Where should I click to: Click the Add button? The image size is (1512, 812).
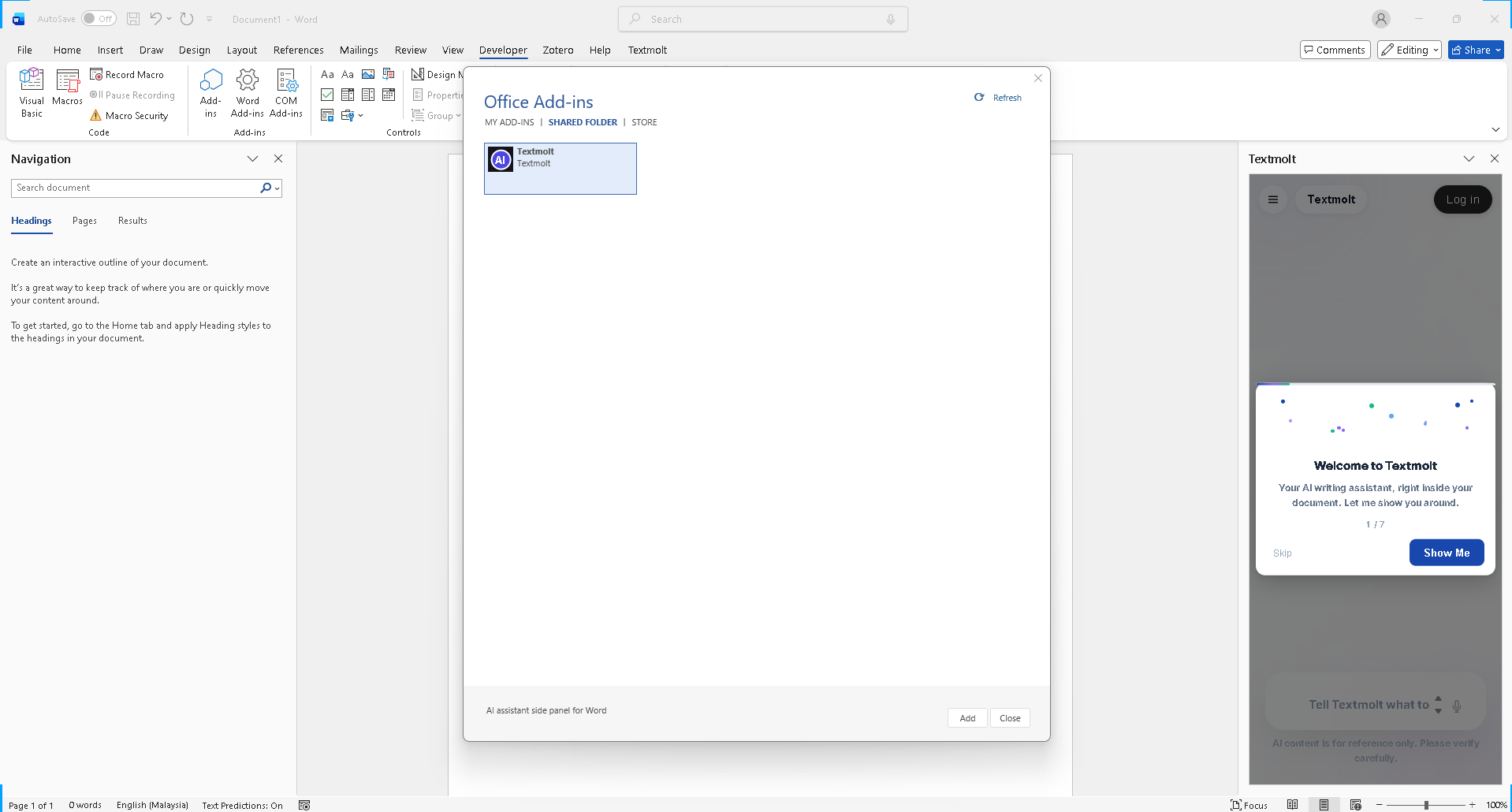(967, 718)
